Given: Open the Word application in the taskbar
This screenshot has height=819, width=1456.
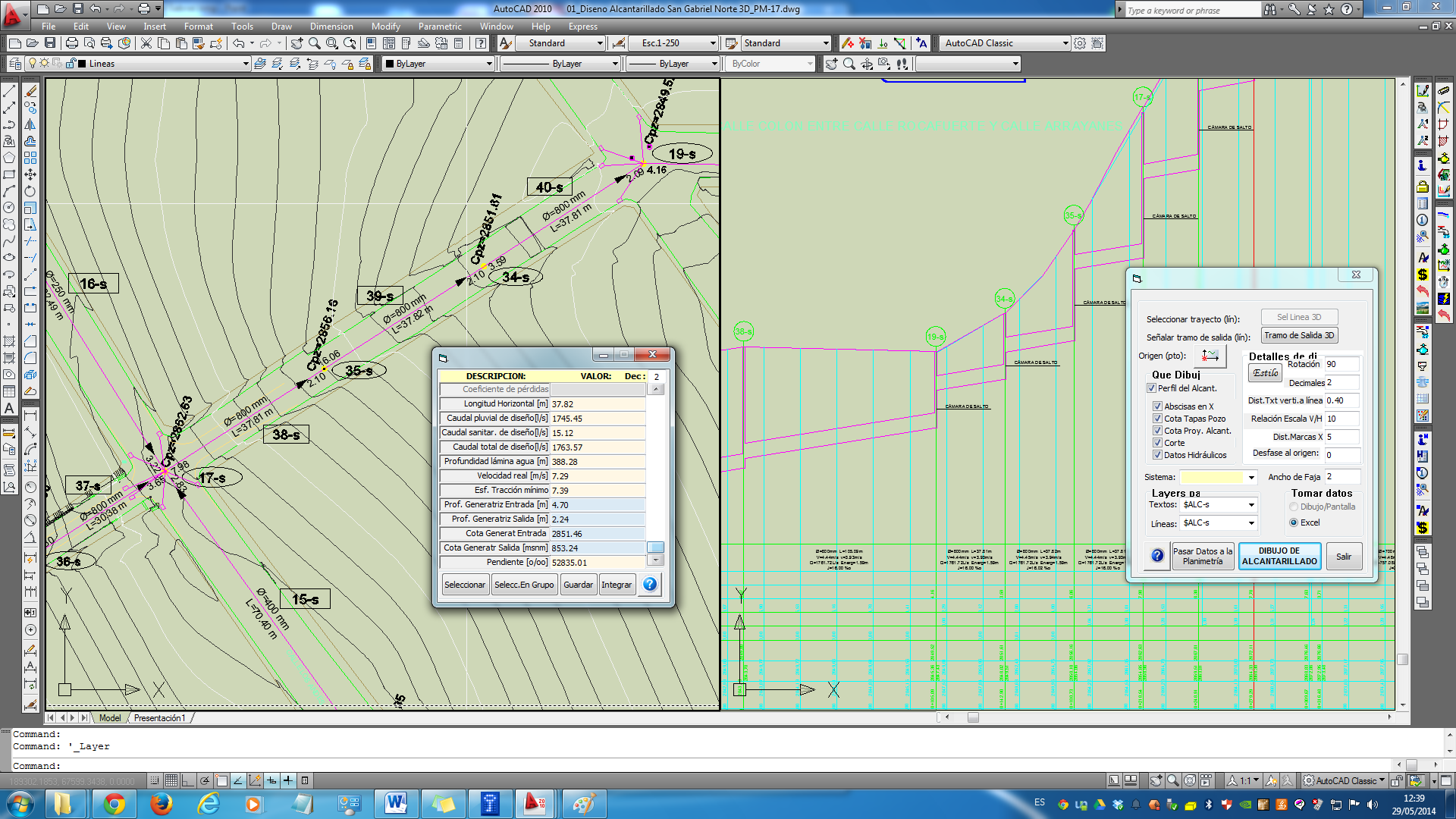Looking at the screenshot, I should pos(396,804).
